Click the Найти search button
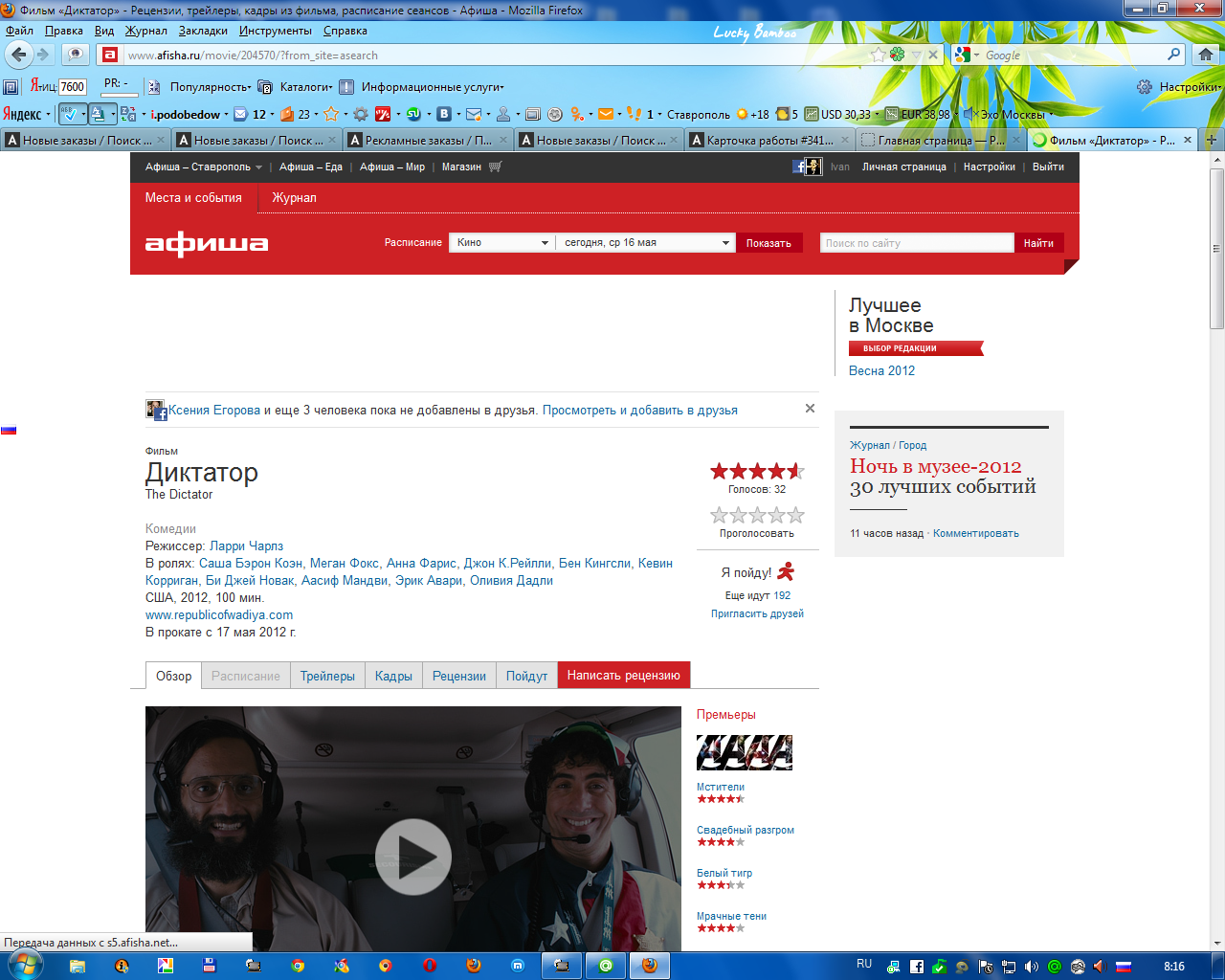The width and height of the screenshot is (1225, 980). [1038, 243]
